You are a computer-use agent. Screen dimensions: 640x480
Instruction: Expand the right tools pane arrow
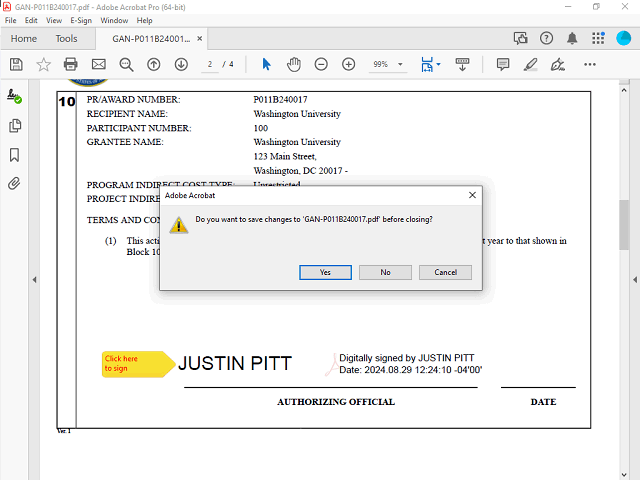635,280
